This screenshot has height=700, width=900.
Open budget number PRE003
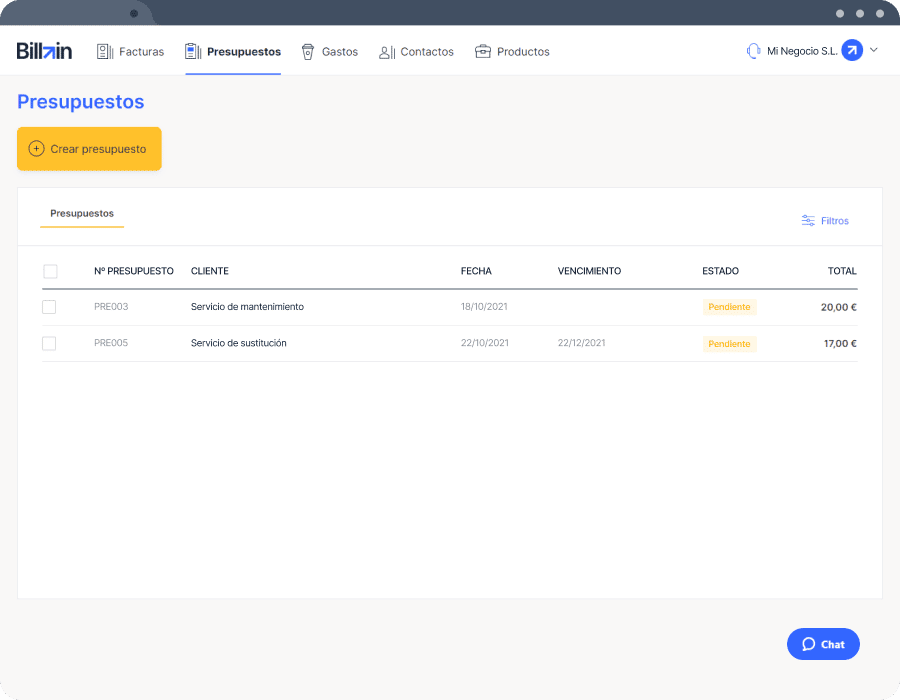(111, 306)
